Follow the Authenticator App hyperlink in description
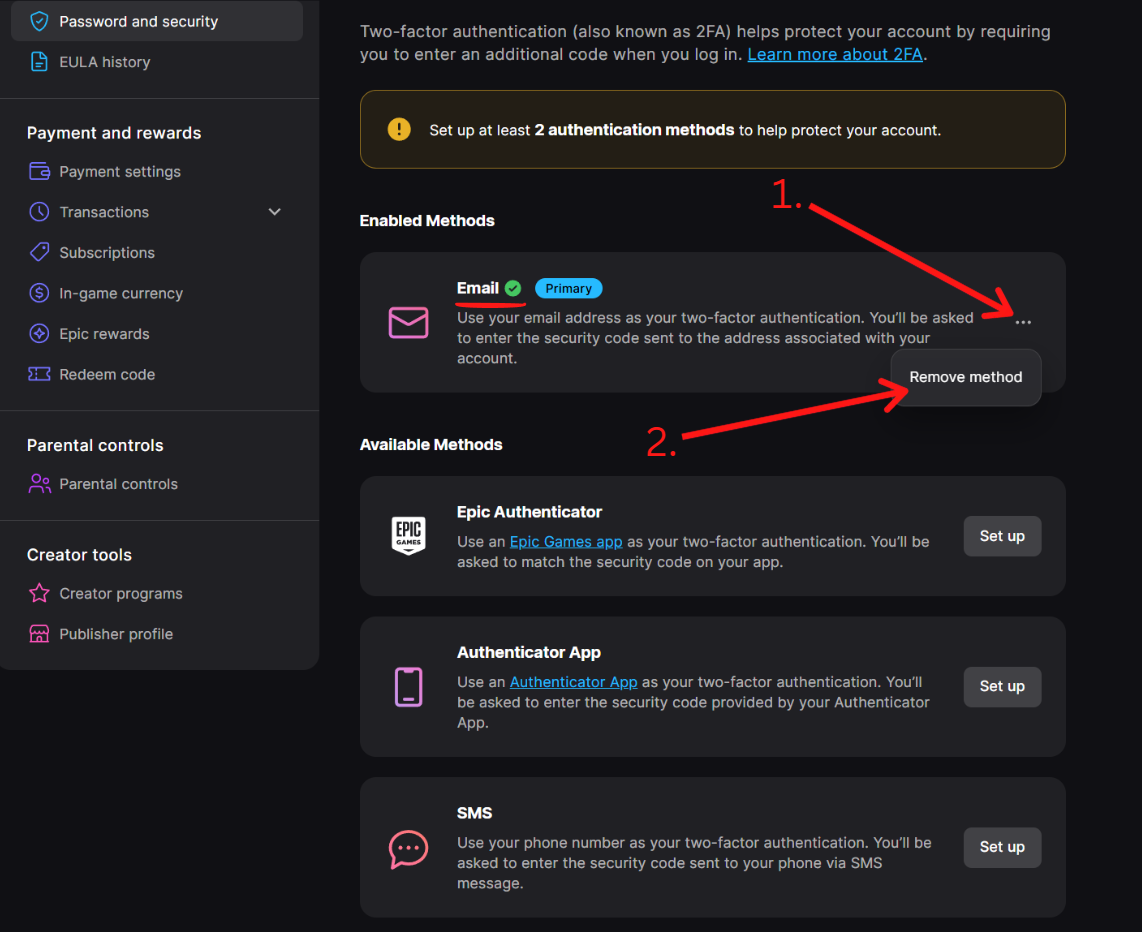Viewport: 1142px width, 932px height. pos(573,682)
